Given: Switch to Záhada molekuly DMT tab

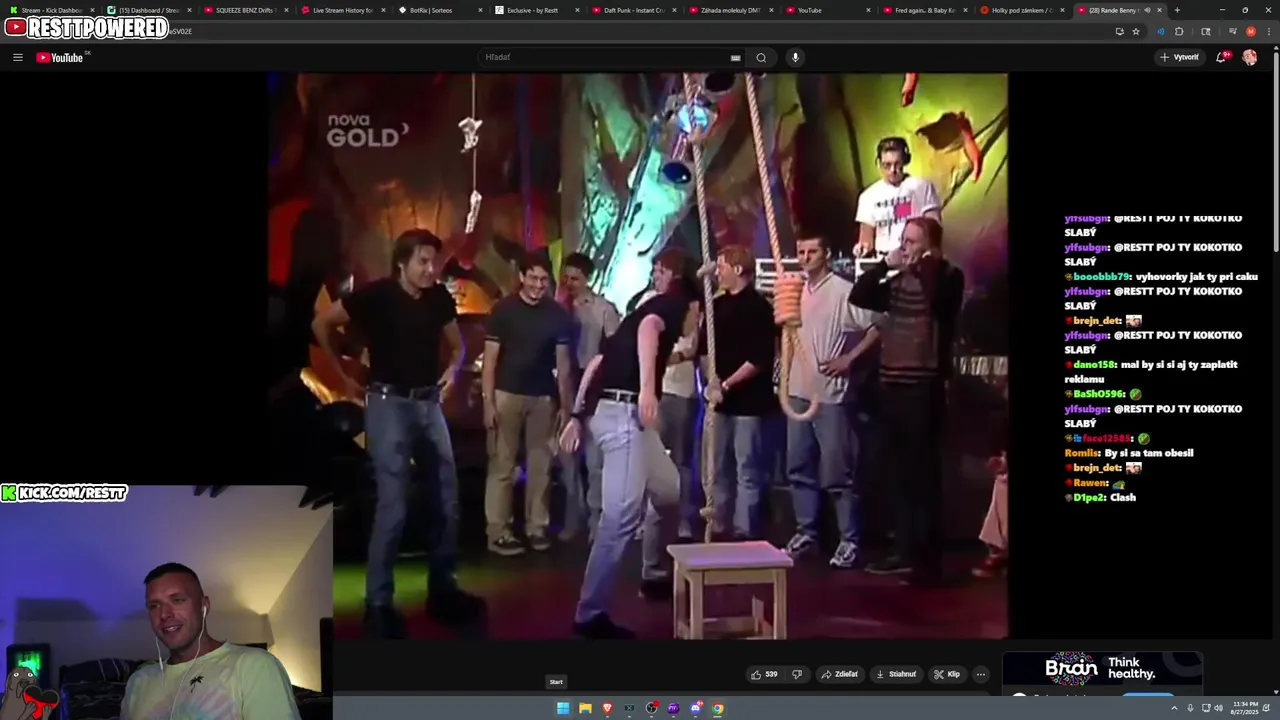Looking at the screenshot, I should point(729,10).
